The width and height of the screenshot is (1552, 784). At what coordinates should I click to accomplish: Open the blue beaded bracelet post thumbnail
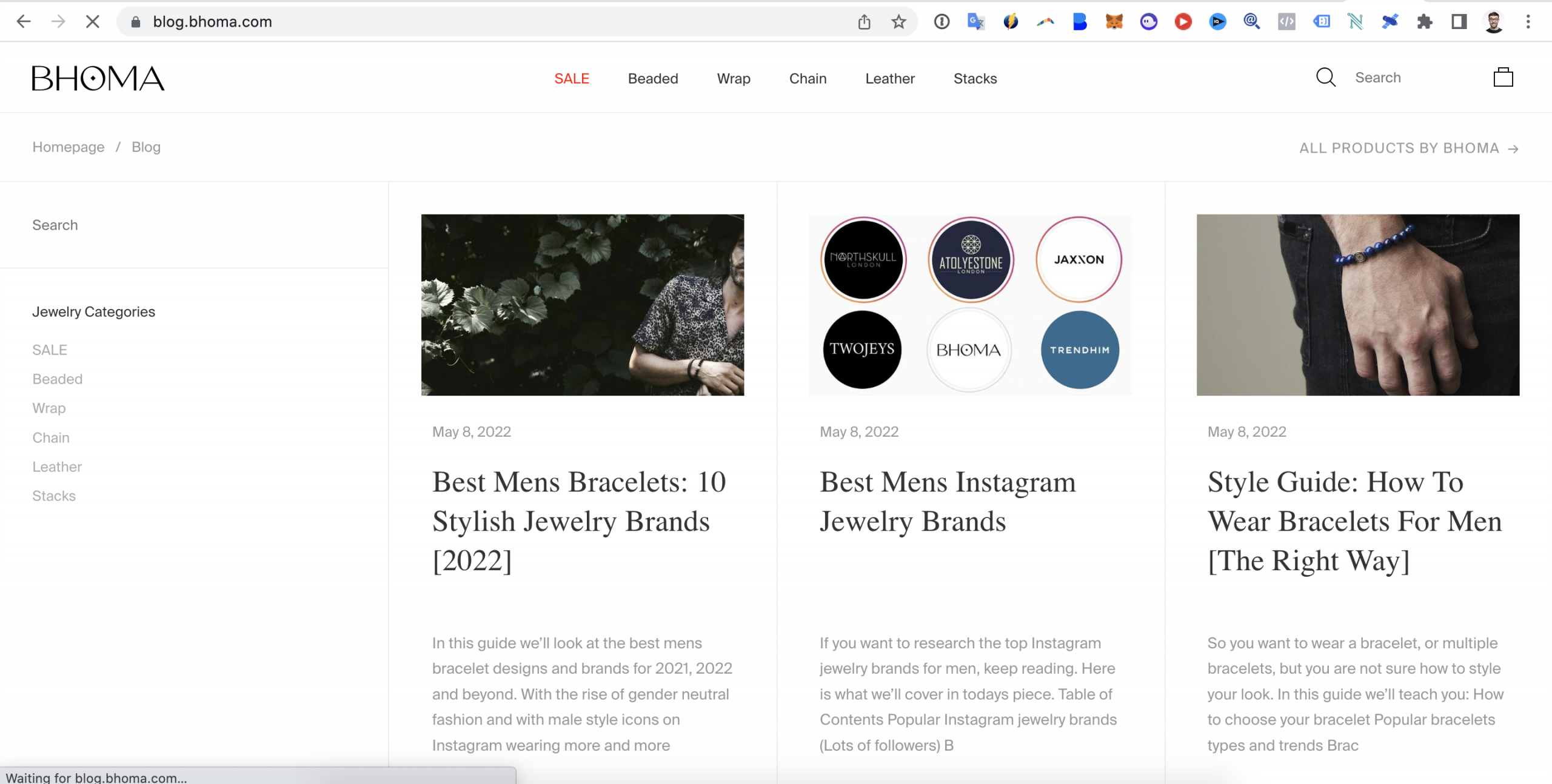(1357, 305)
